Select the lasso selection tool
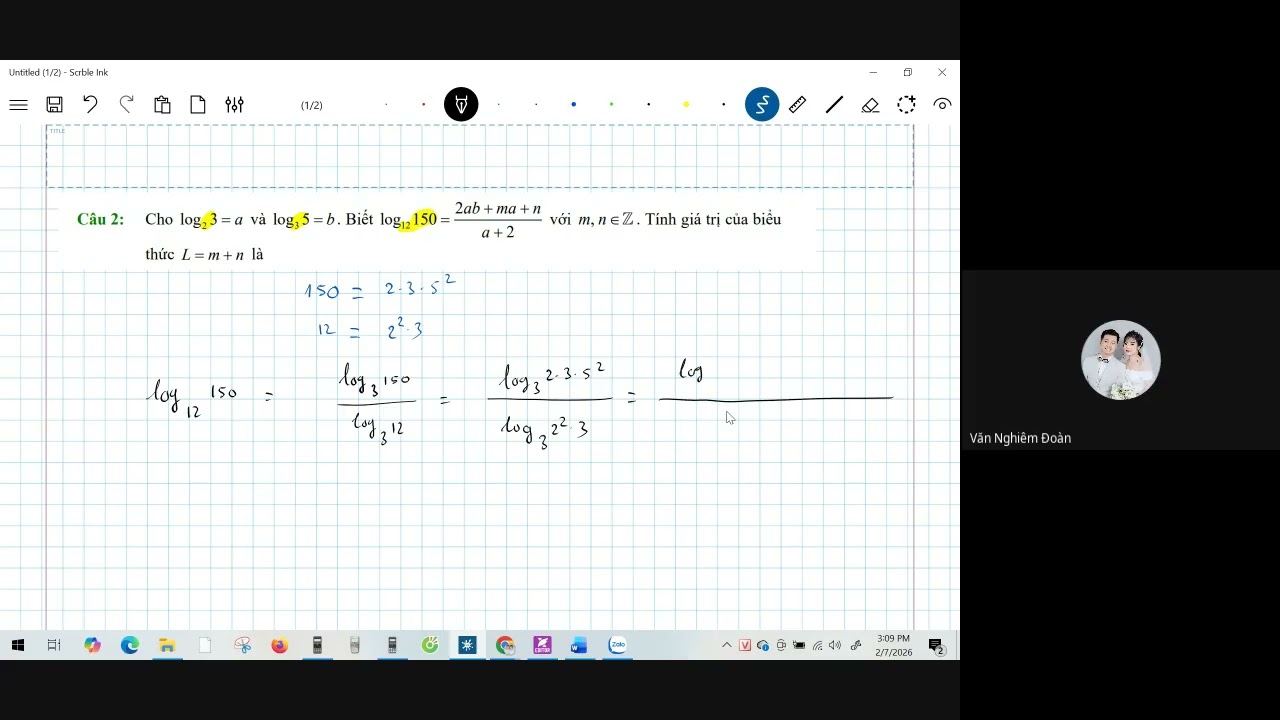 [x=906, y=104]
